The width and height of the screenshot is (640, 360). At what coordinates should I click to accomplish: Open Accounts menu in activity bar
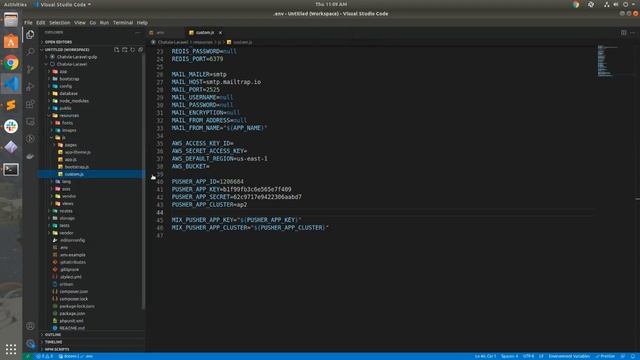point(30,326)
